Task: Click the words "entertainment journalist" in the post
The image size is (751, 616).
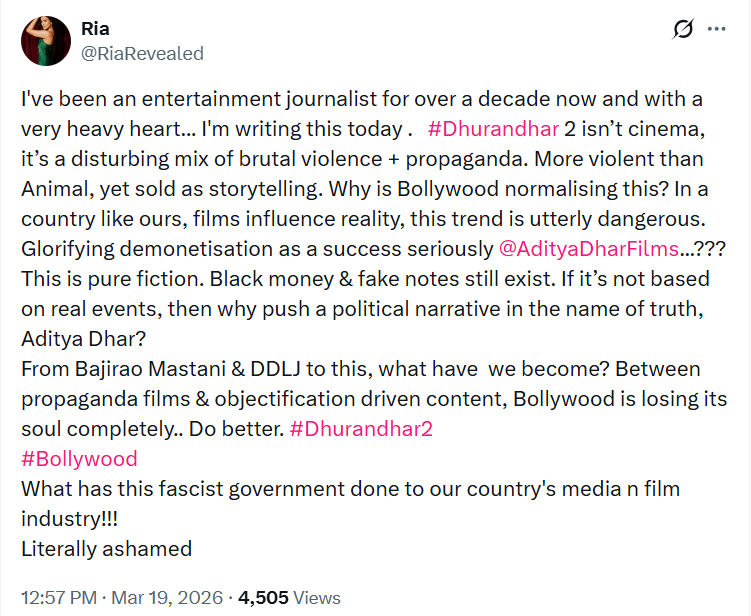Action: tap(246, 100)
